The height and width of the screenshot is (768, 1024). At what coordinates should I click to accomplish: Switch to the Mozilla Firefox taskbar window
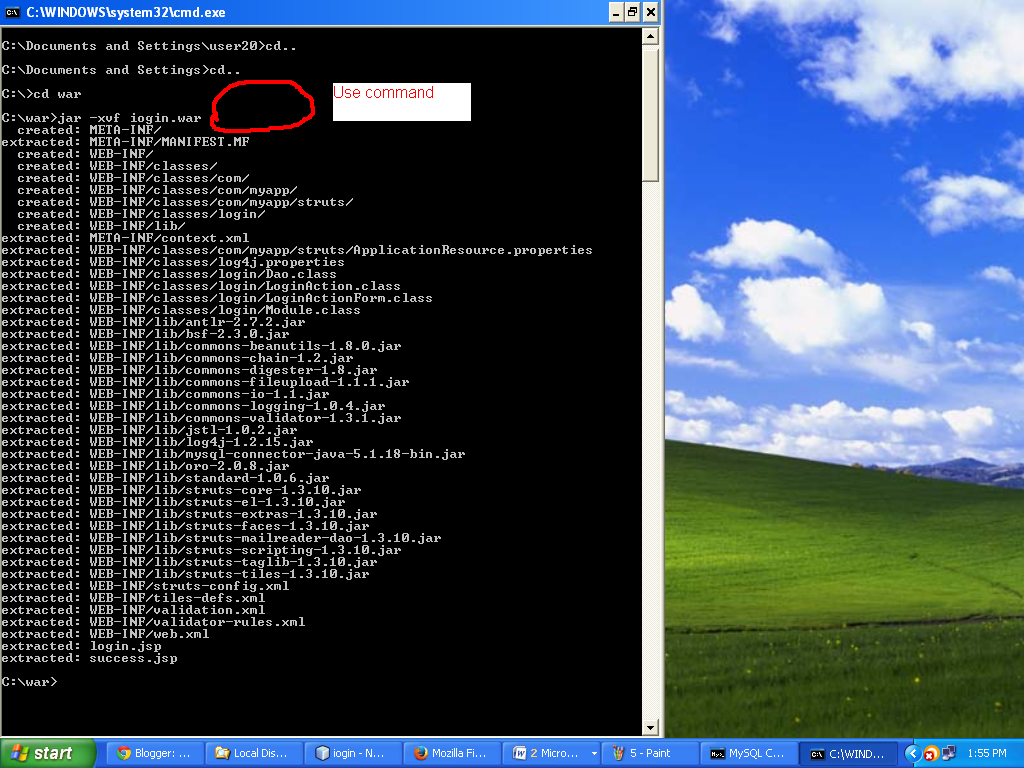pyautogui.click(x=452, y=753)
